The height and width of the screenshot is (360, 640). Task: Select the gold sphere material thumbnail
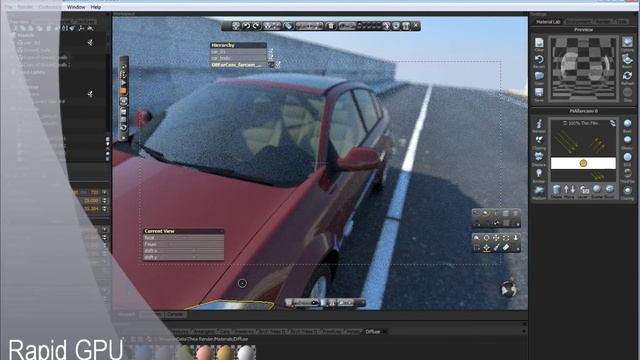tap(225, 353)
